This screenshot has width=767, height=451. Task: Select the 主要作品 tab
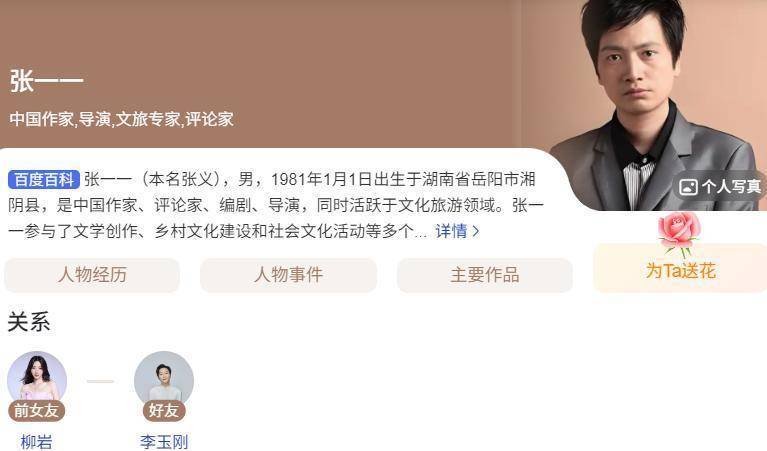[485, 275]
